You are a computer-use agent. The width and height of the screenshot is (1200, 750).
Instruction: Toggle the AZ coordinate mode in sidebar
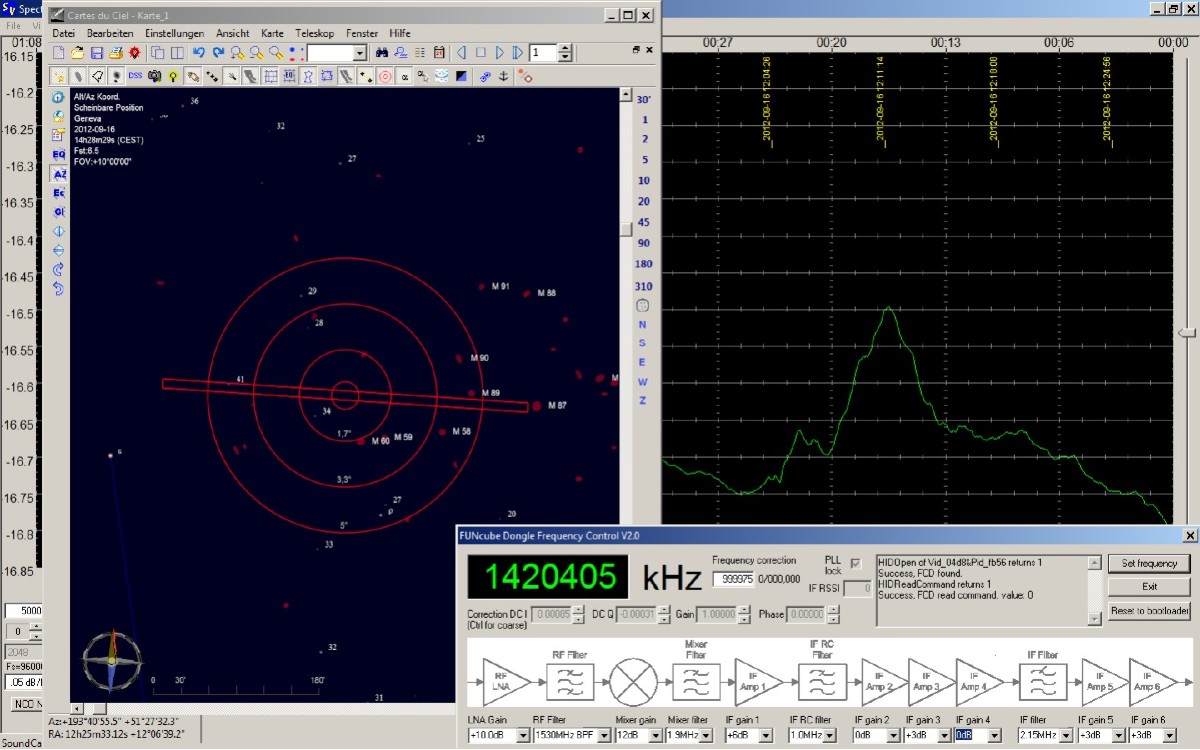point(58,173)
